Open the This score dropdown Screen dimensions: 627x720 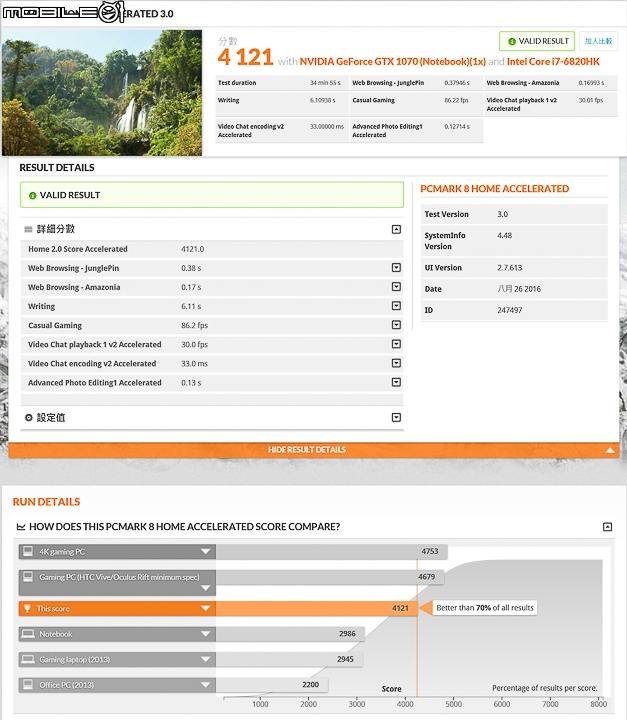205,608
